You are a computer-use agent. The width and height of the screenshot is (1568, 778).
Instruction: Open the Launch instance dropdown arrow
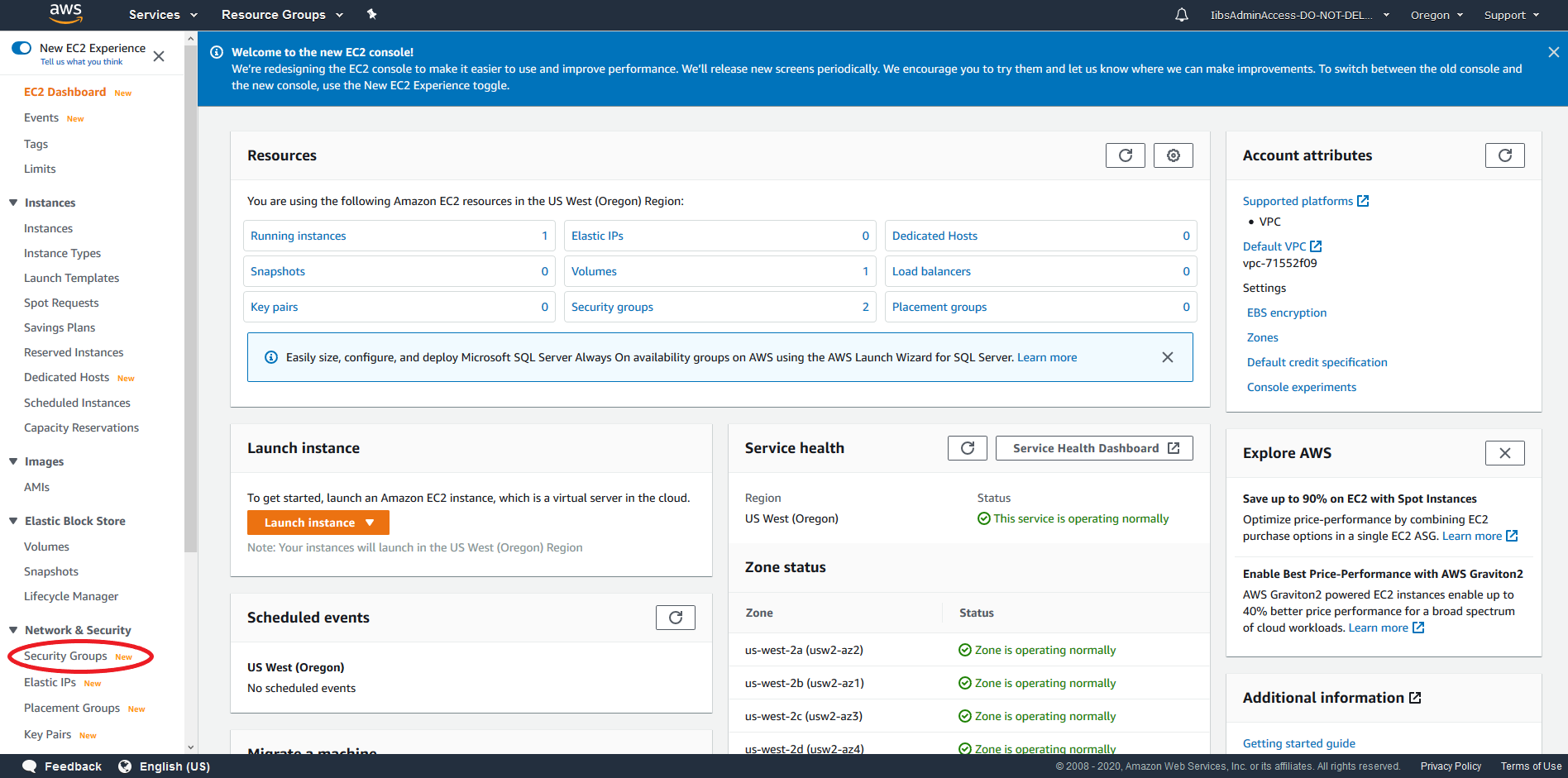(369, 523)
